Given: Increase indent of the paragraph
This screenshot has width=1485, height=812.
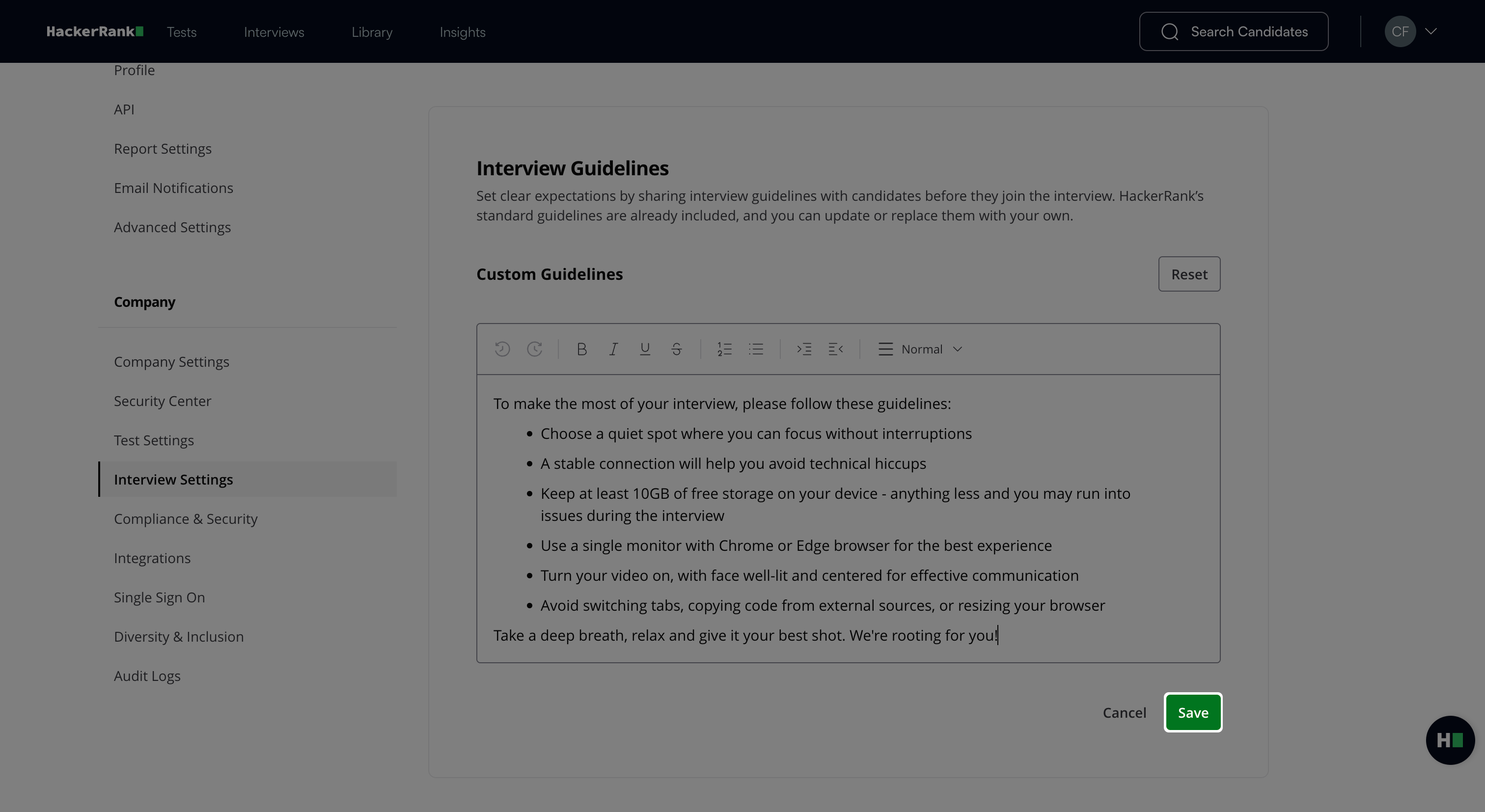Looking at the screenshot, I should 804,349.
